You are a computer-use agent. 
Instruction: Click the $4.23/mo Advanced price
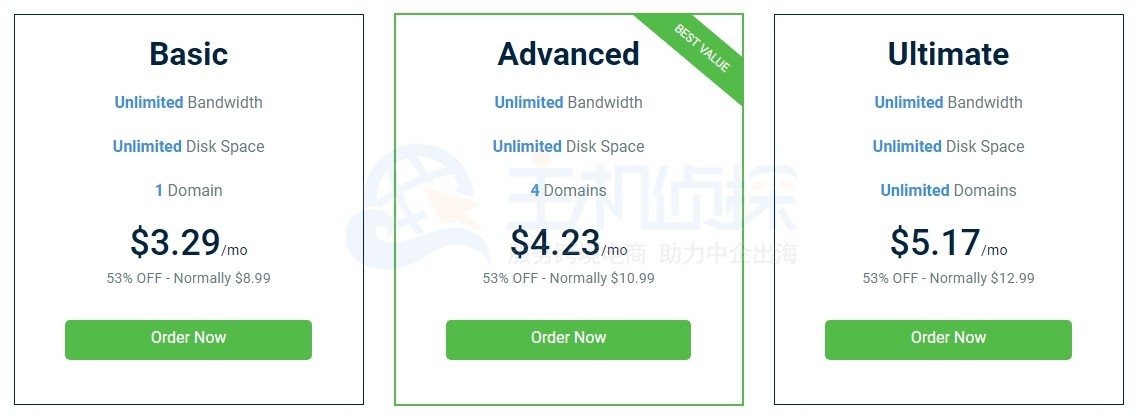tap(568, 243)
